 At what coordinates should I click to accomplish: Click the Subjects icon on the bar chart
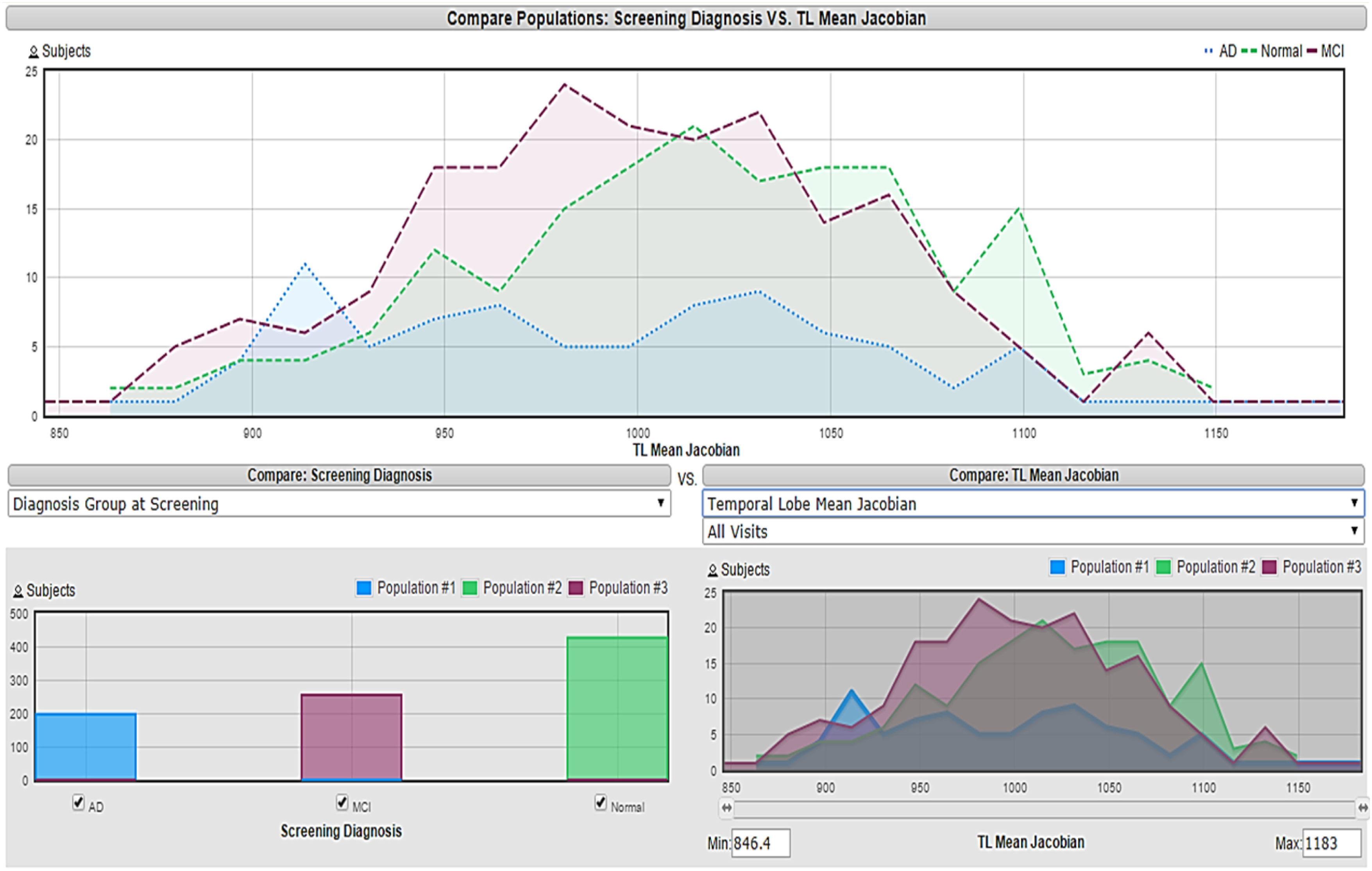pyautogui.click(x=18, y=591)
